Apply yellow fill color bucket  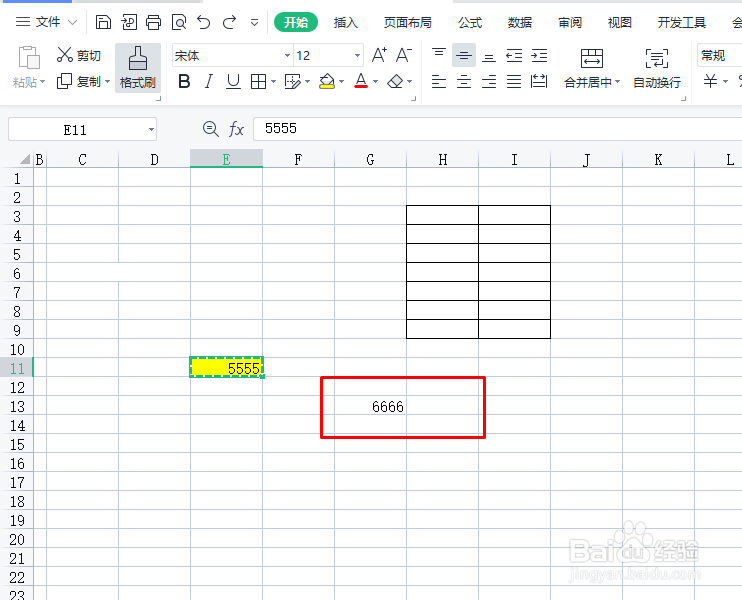[x=327, y=81]
